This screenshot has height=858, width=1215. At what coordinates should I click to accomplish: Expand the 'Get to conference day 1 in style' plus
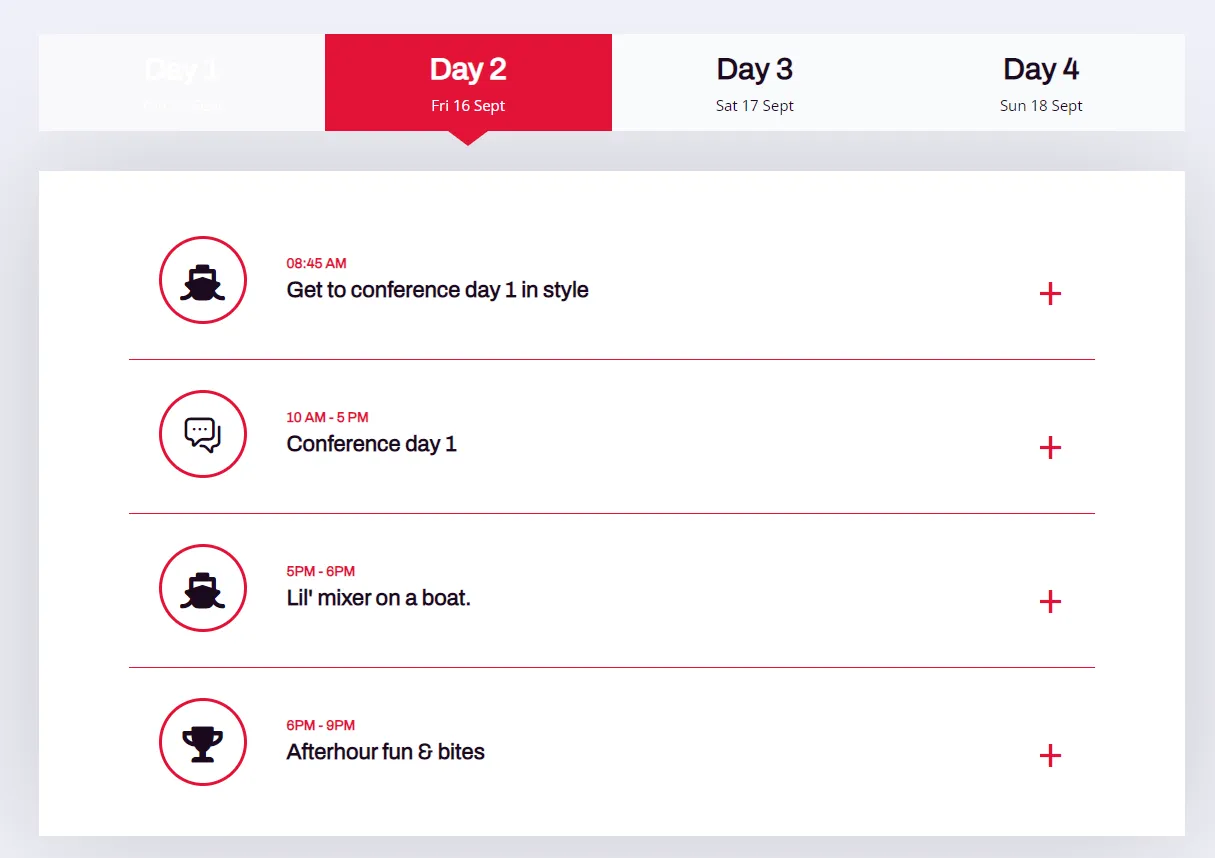click(1050, 294)
